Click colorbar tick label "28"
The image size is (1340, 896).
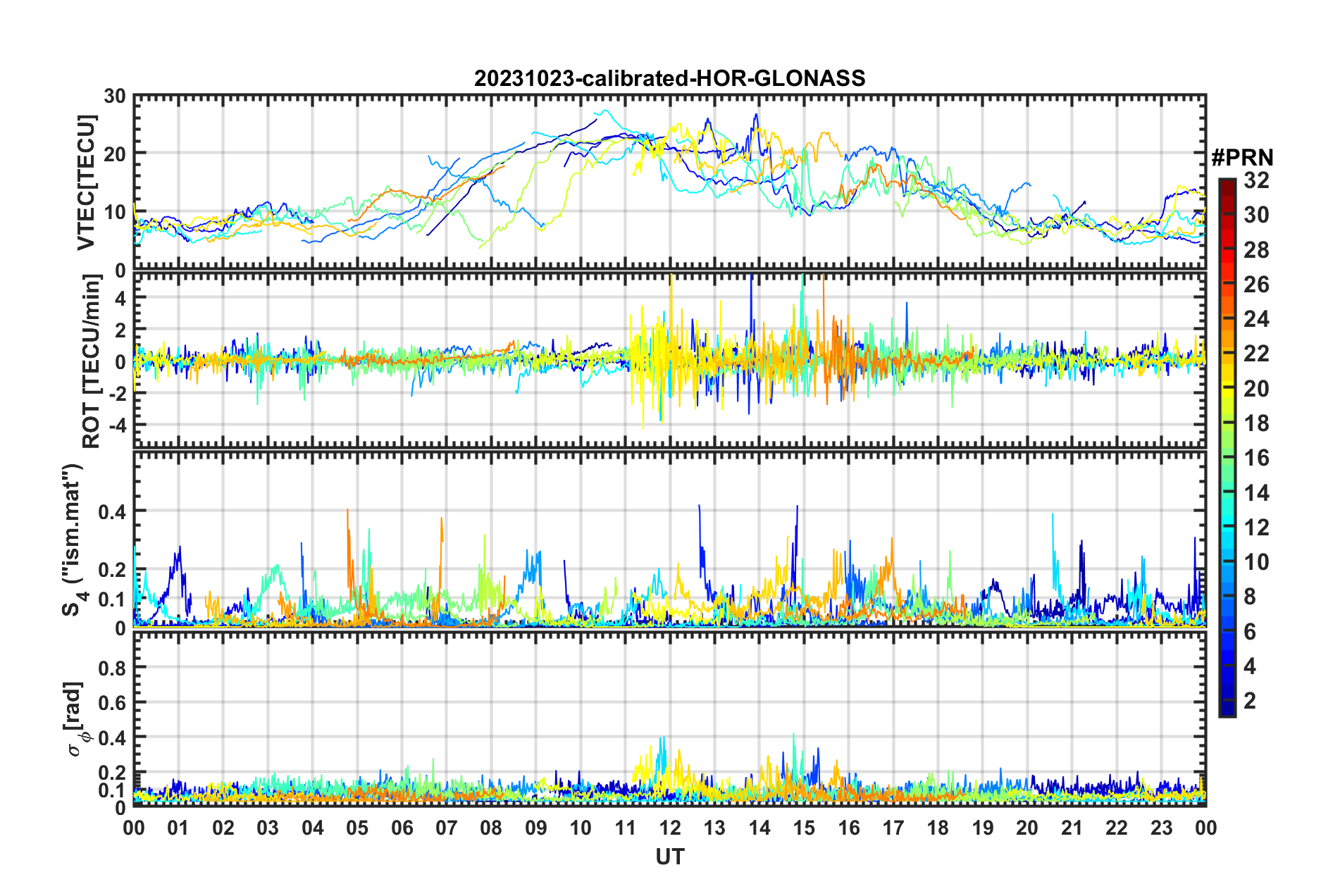1257,249
